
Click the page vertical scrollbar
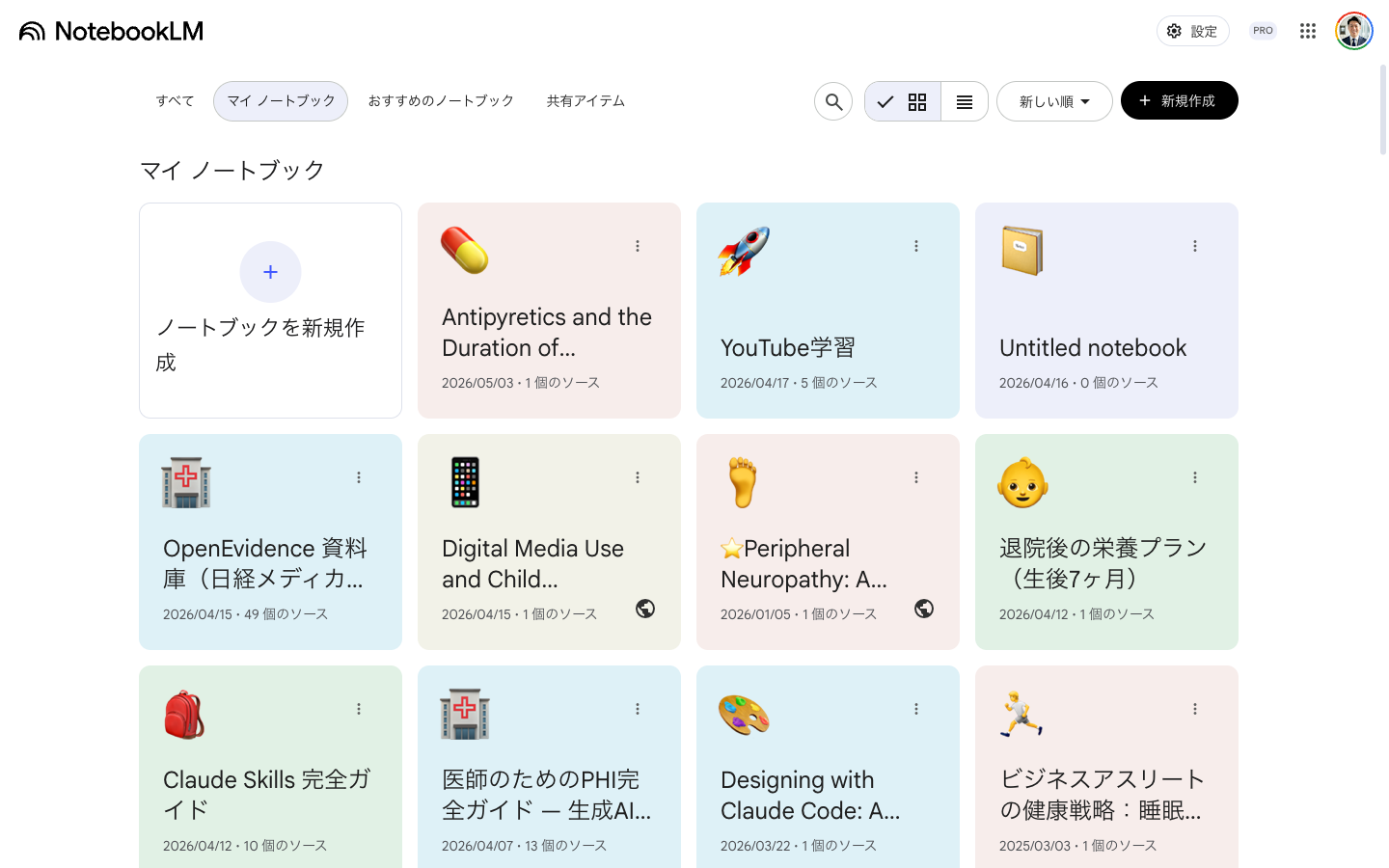1382,110
